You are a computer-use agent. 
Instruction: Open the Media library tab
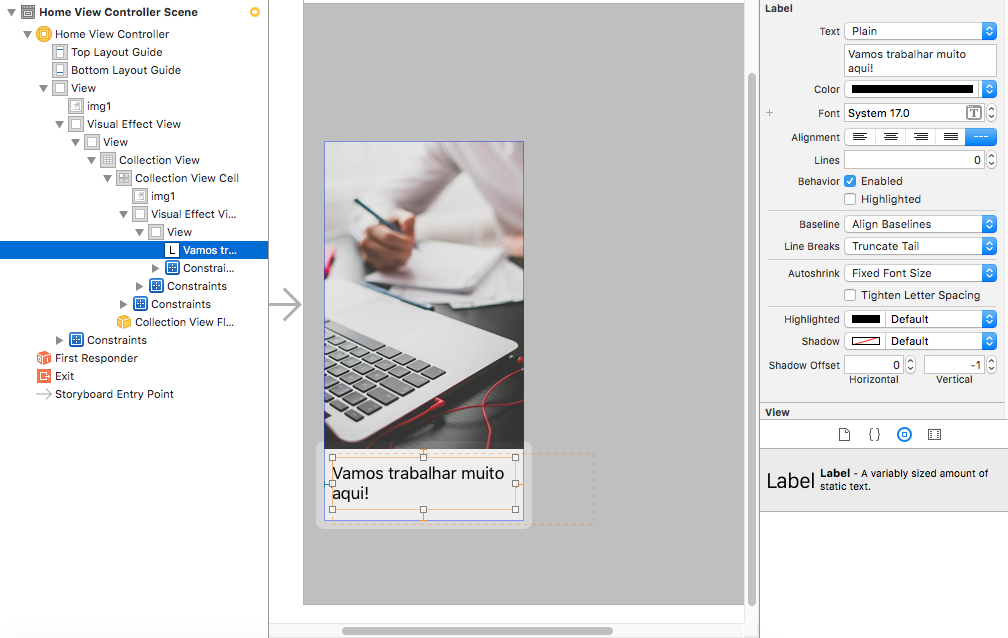point(934,435)
